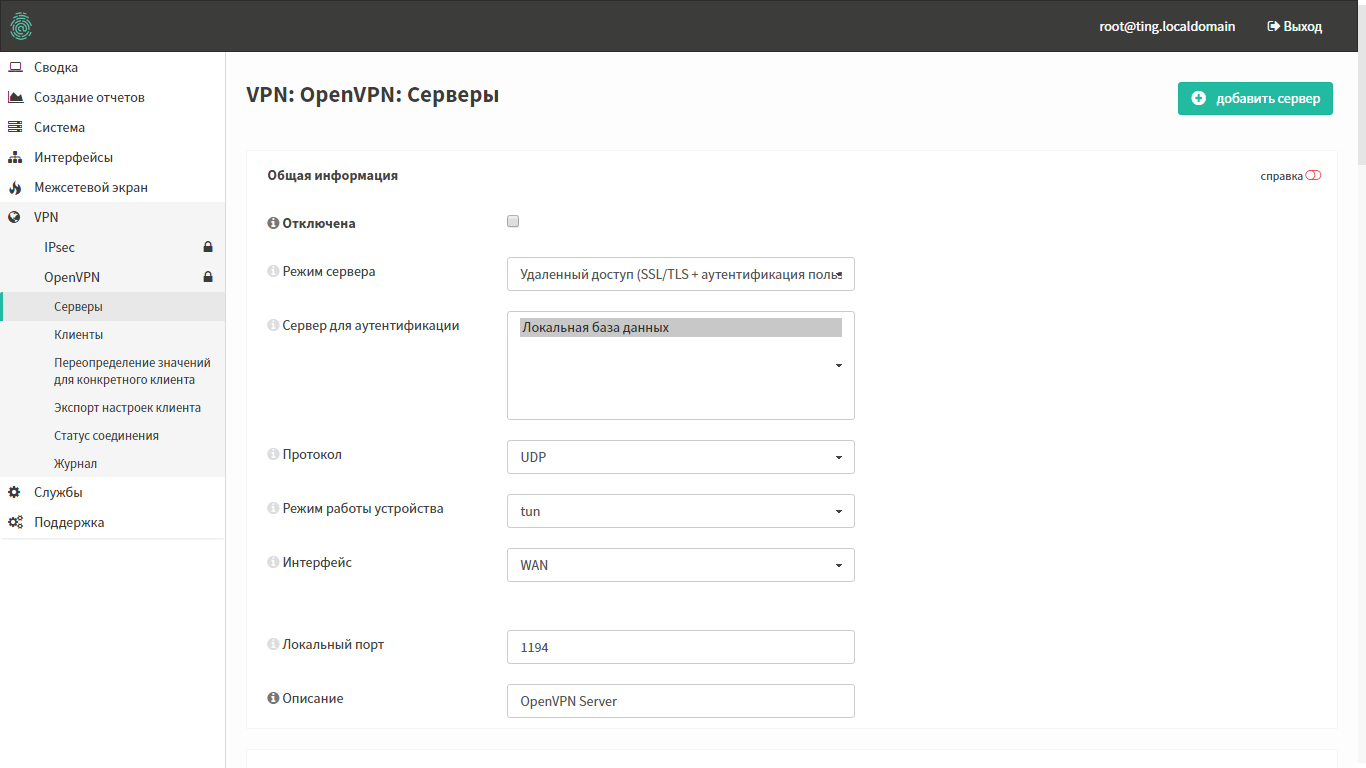Open the Создание отчетов menu section

(x=112, y=98)
